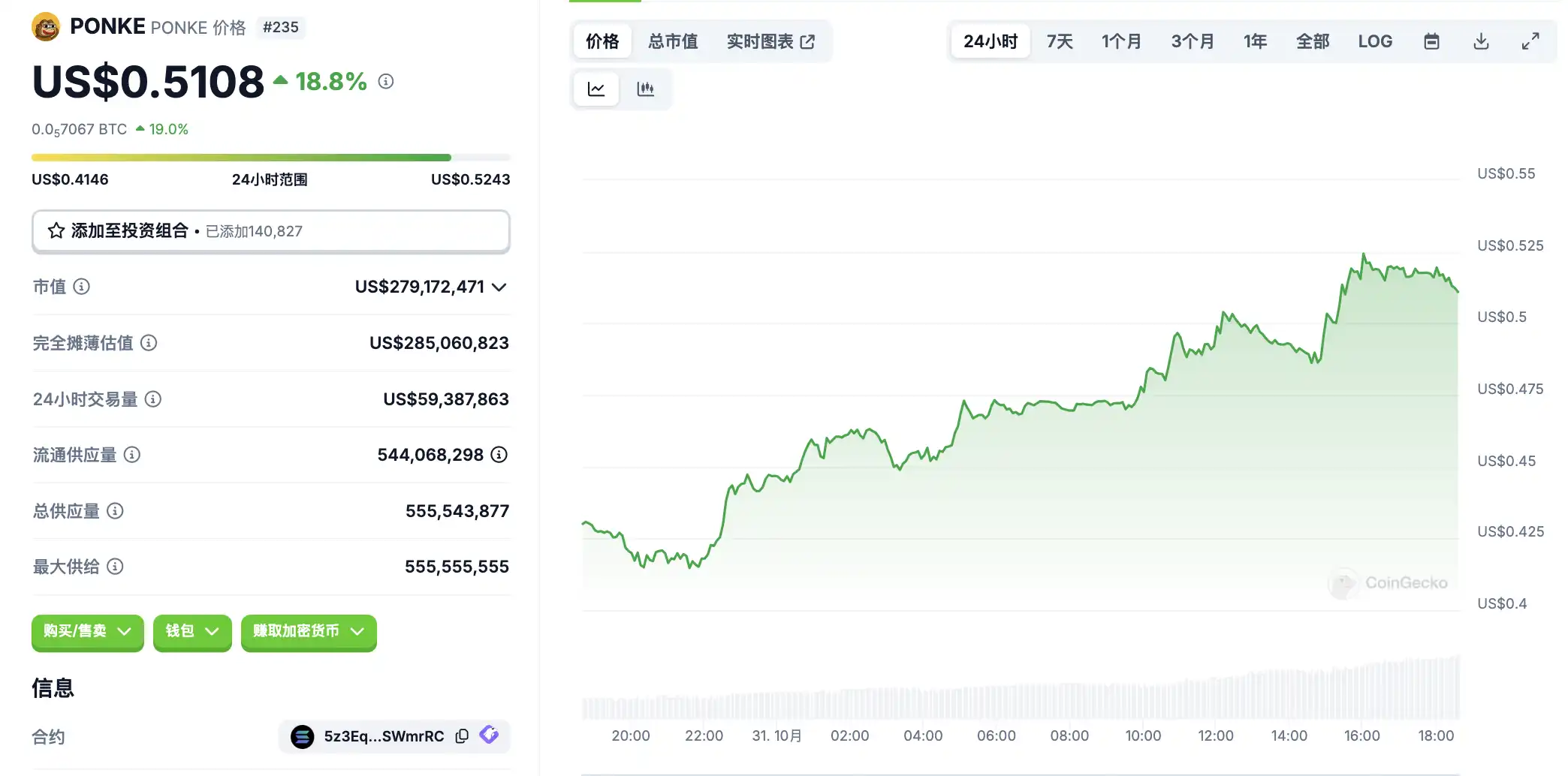
Task: Switch to candlestick chart view
Action: 646,89
